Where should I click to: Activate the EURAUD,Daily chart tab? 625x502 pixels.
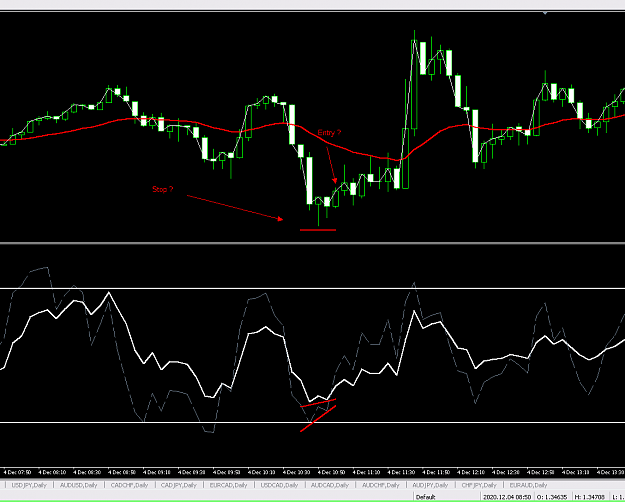(x=528, y=485)
